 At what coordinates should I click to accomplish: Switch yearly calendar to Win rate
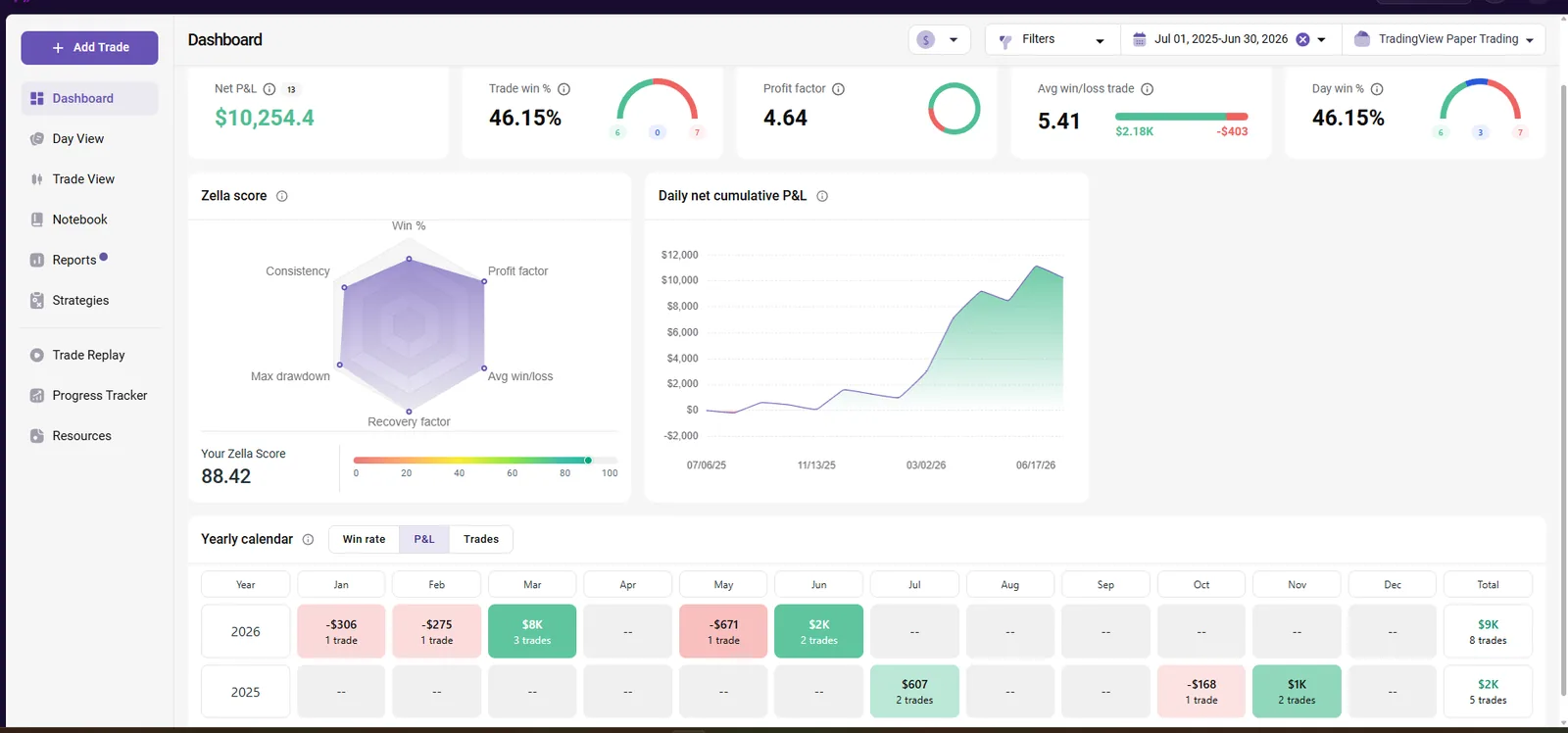click(364, 539)
